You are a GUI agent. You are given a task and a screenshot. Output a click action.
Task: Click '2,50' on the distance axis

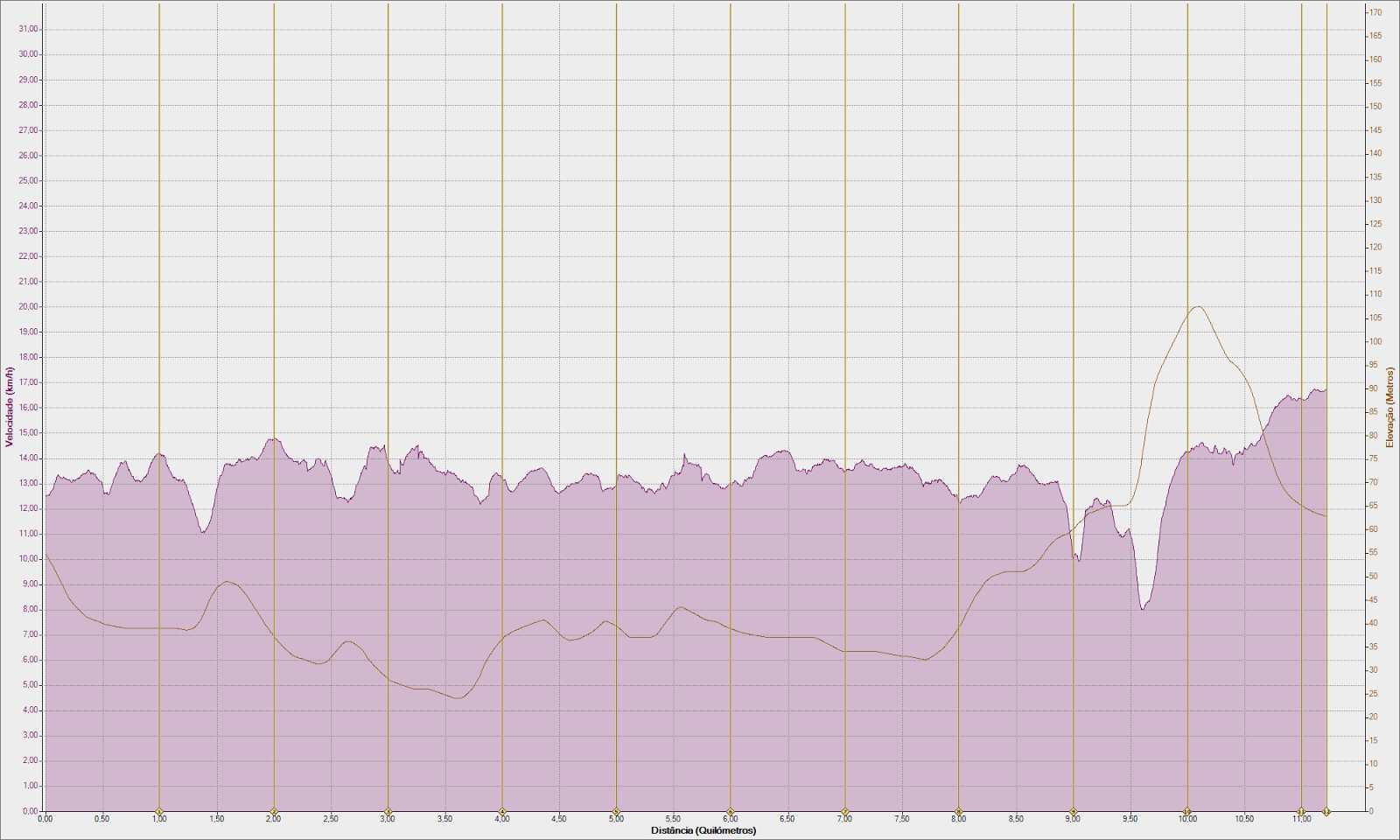tap(331, 820)
